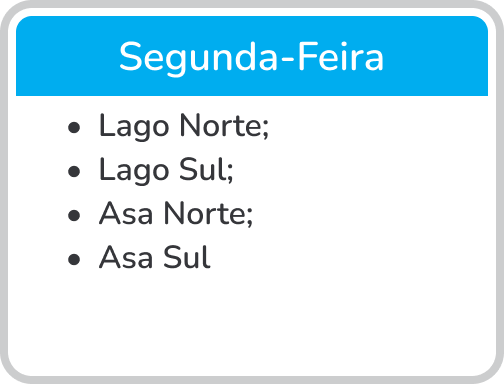Screen dimensions: 504x384
Task: Click the word Lago in Lago Sul
Action: (x=134, y=171)
